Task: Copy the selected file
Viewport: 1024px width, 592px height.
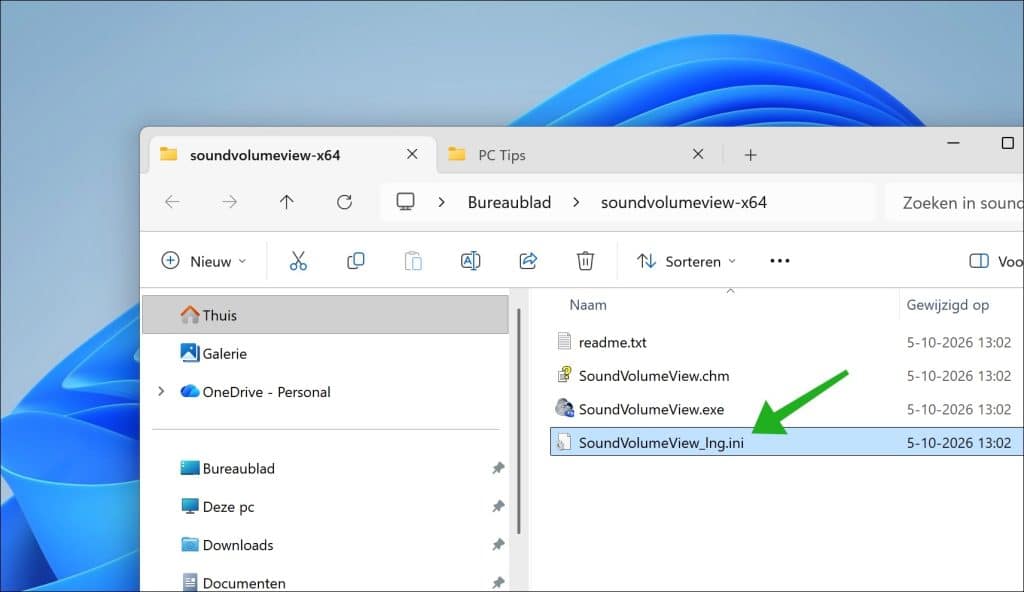Action: click(x=356, y=261)
